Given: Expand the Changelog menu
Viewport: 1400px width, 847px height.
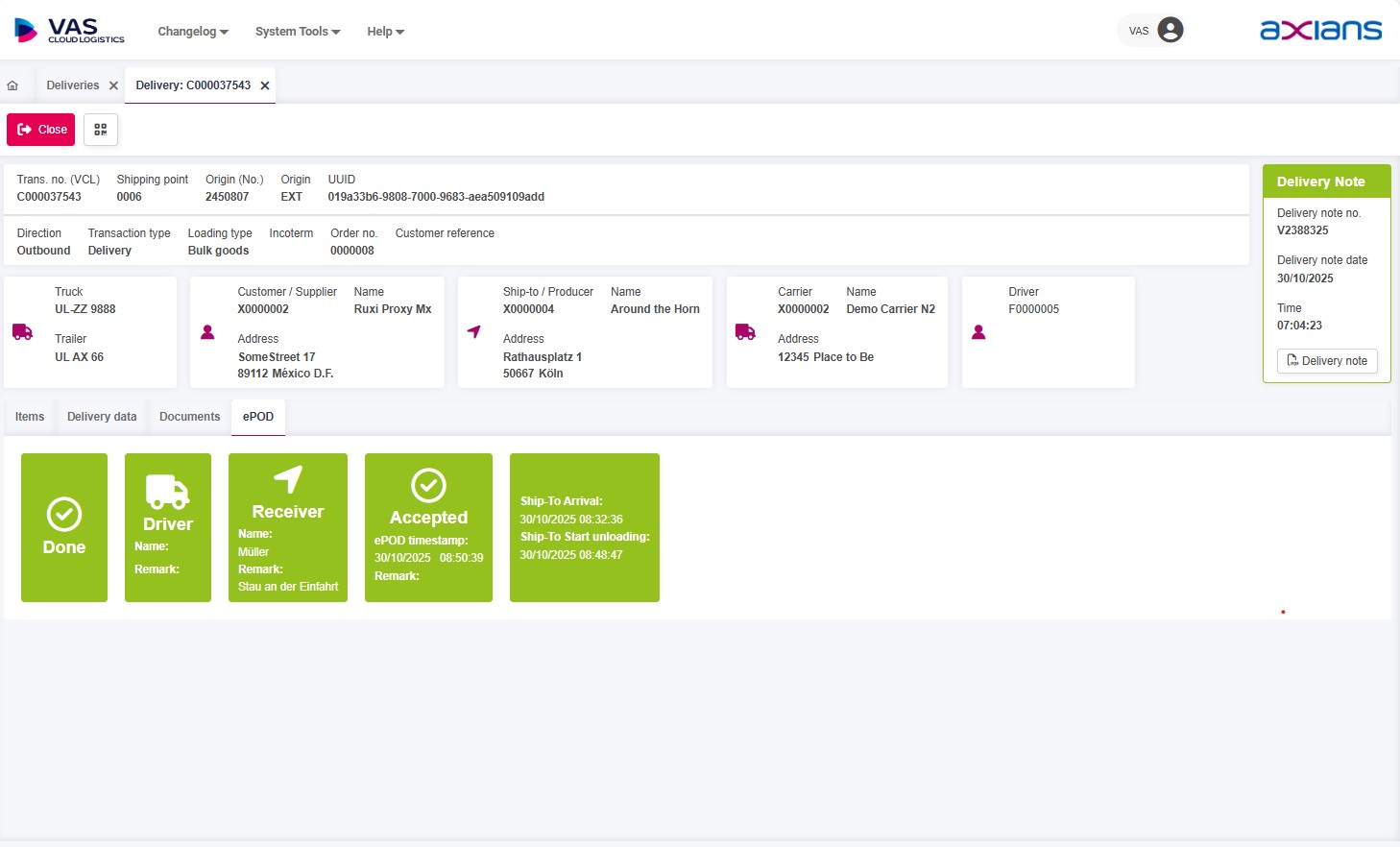Looking at the screenshot, I should click(x=193, y=32).
